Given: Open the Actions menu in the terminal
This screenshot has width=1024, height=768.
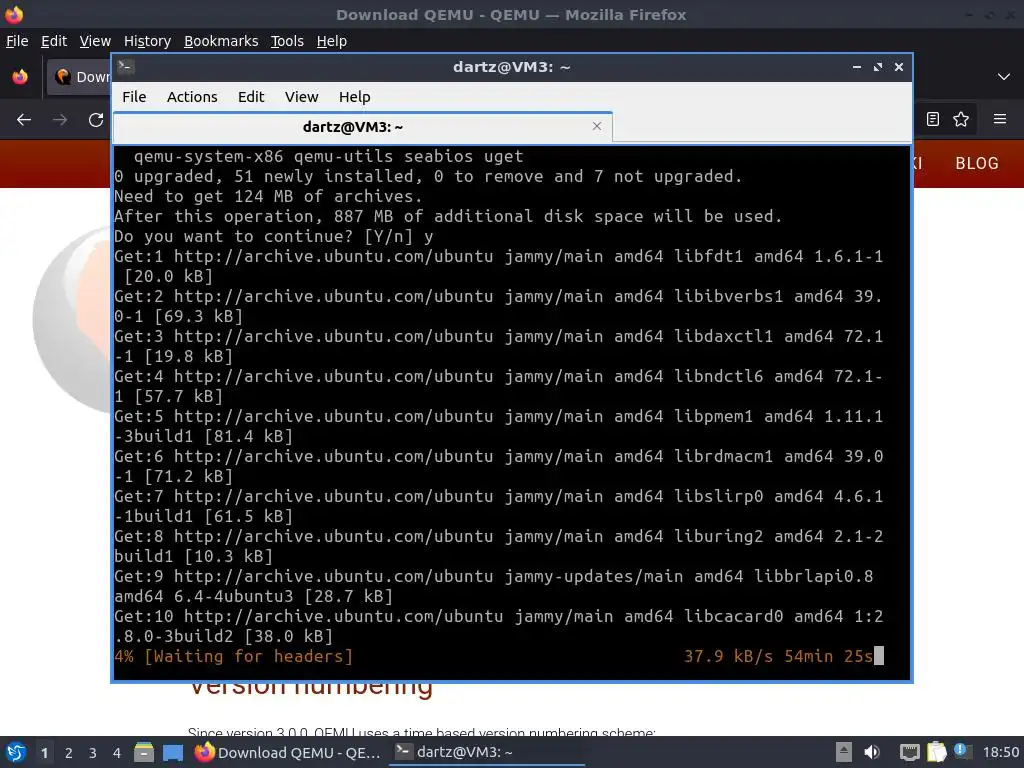Looking at the screenshot, I should point(192,97).
